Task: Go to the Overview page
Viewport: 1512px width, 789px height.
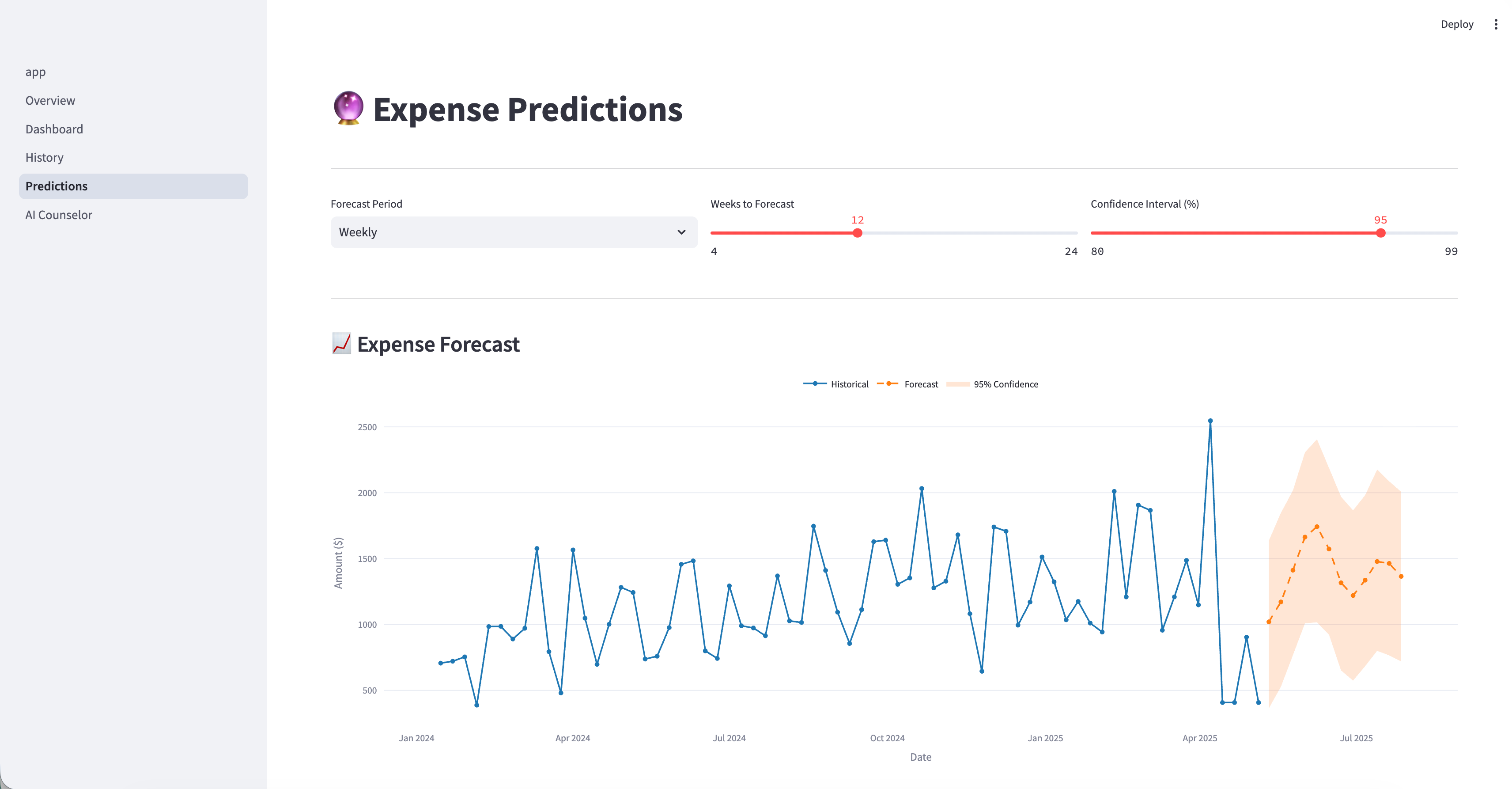Action: pyautogui.click(x=50, y=100)
